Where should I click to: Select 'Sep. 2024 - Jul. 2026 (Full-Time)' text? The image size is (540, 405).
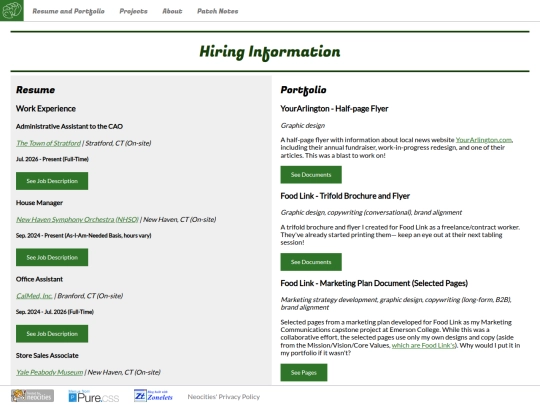click(55, 312)
